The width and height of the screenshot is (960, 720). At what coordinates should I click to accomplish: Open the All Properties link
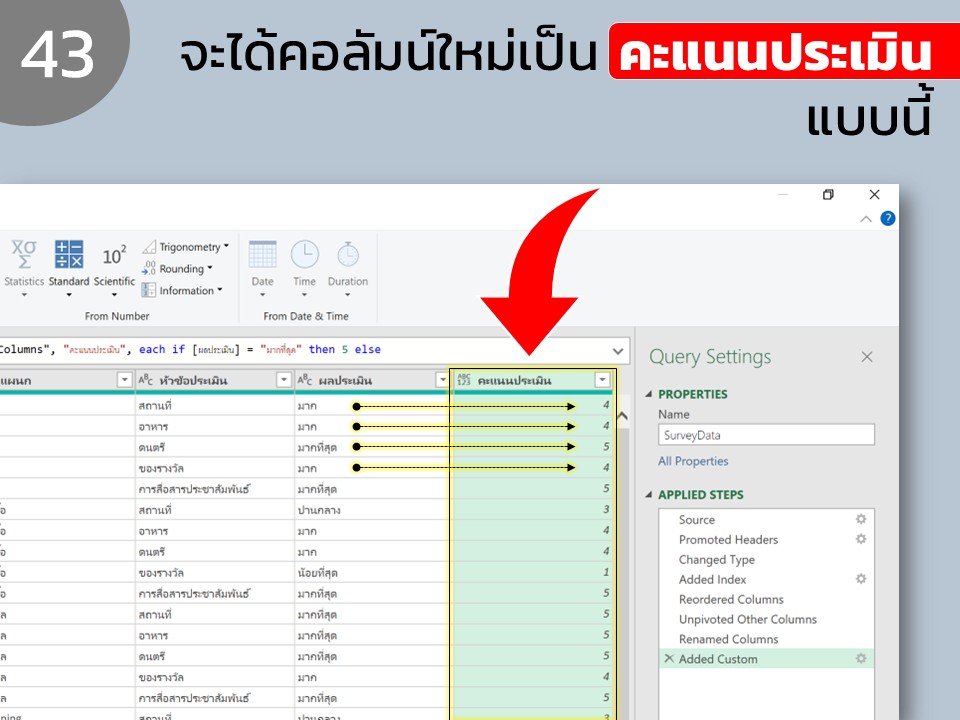(693, 461)
